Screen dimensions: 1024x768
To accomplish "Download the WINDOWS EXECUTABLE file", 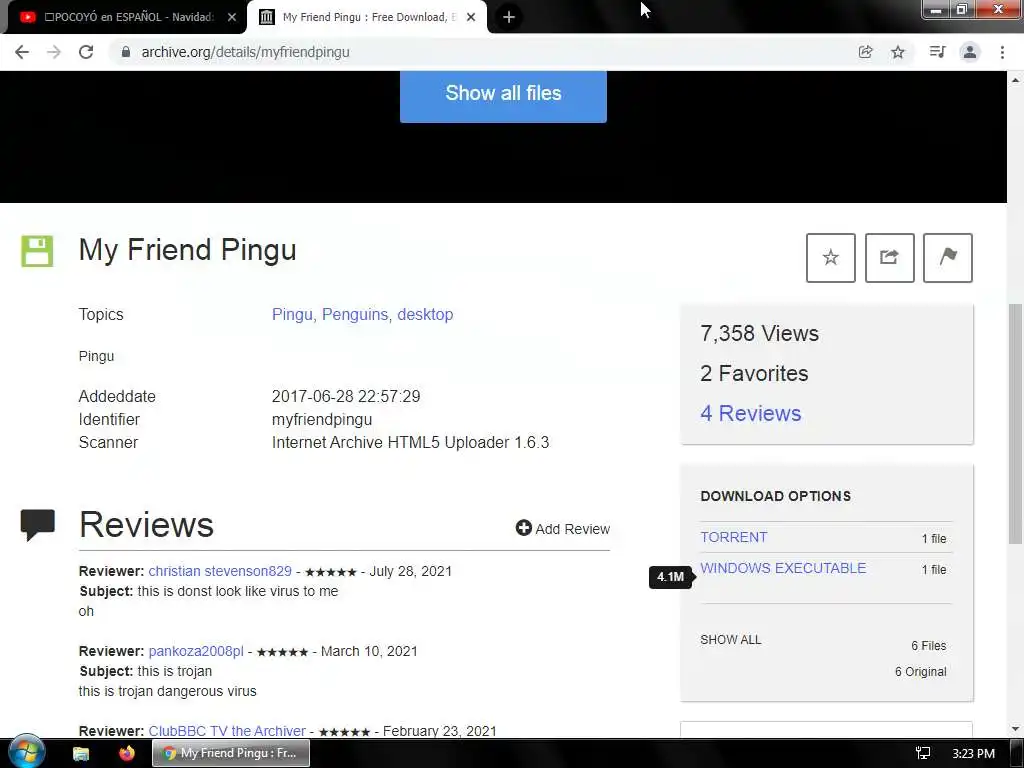I will pos(783,568).
